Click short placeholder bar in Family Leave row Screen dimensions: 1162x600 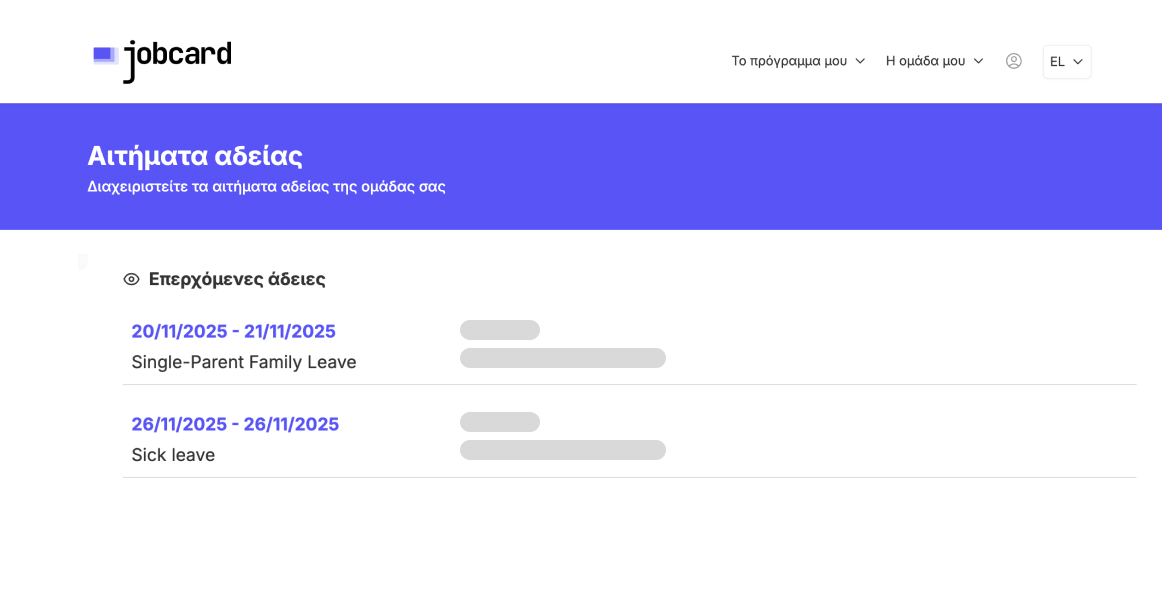pyautogui.click(x=500, y=330)
